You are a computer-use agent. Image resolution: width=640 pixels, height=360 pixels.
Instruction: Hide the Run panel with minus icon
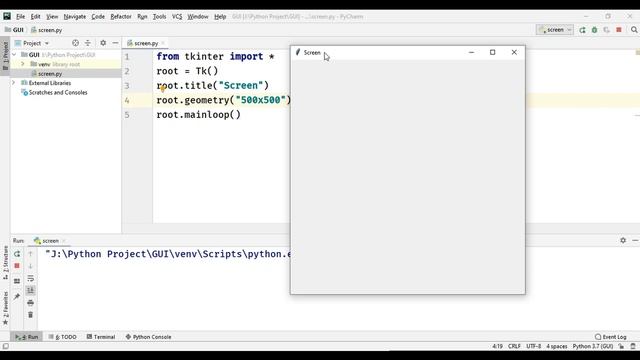pos(635,240)
